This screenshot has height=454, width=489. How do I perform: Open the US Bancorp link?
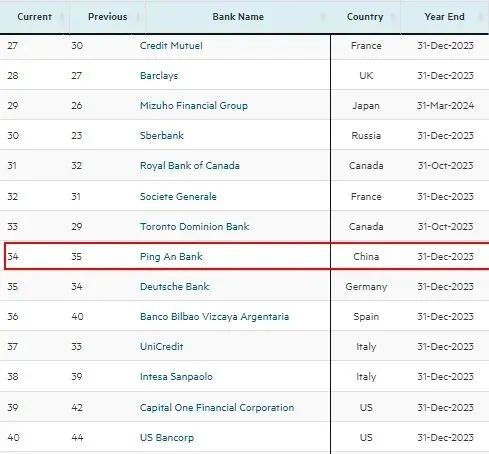(167, 437)
